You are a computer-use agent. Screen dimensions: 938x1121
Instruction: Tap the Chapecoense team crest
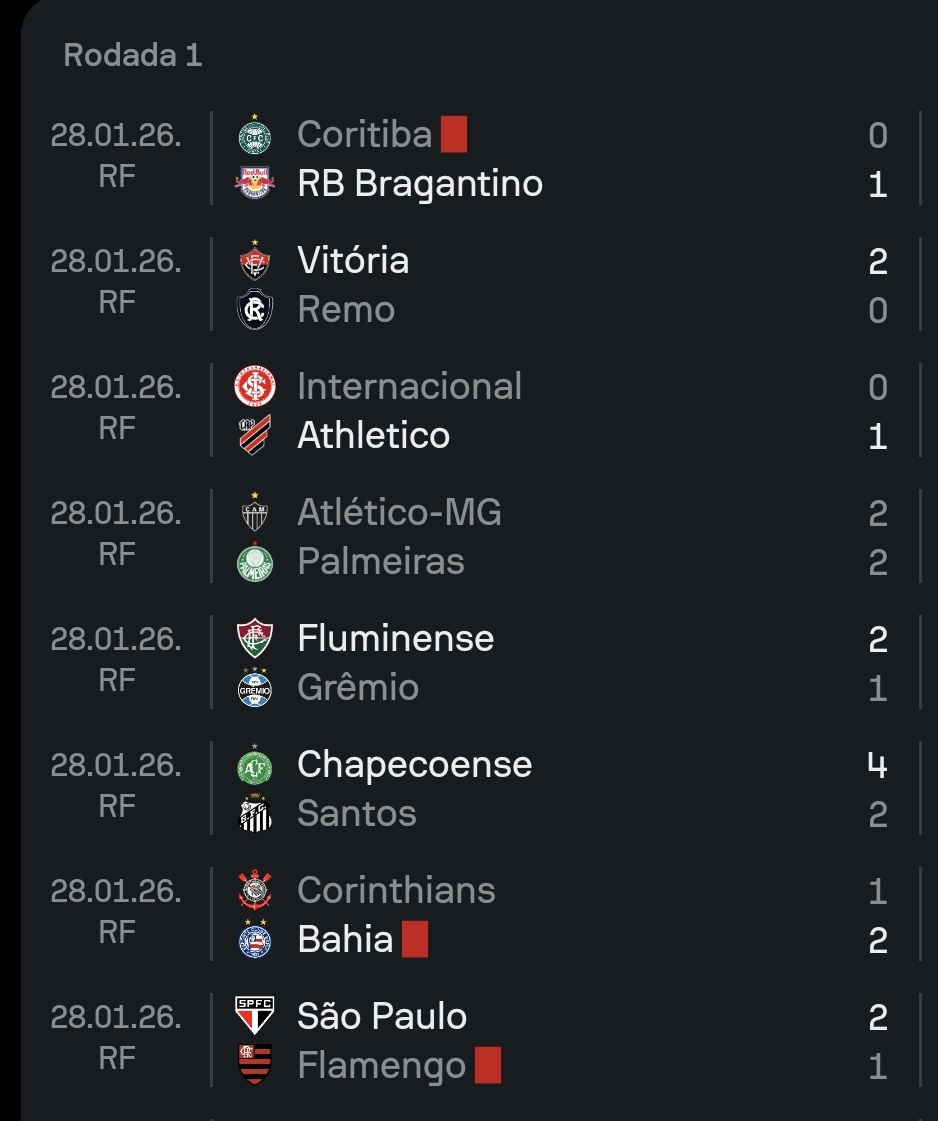click(x=255, y=765)
